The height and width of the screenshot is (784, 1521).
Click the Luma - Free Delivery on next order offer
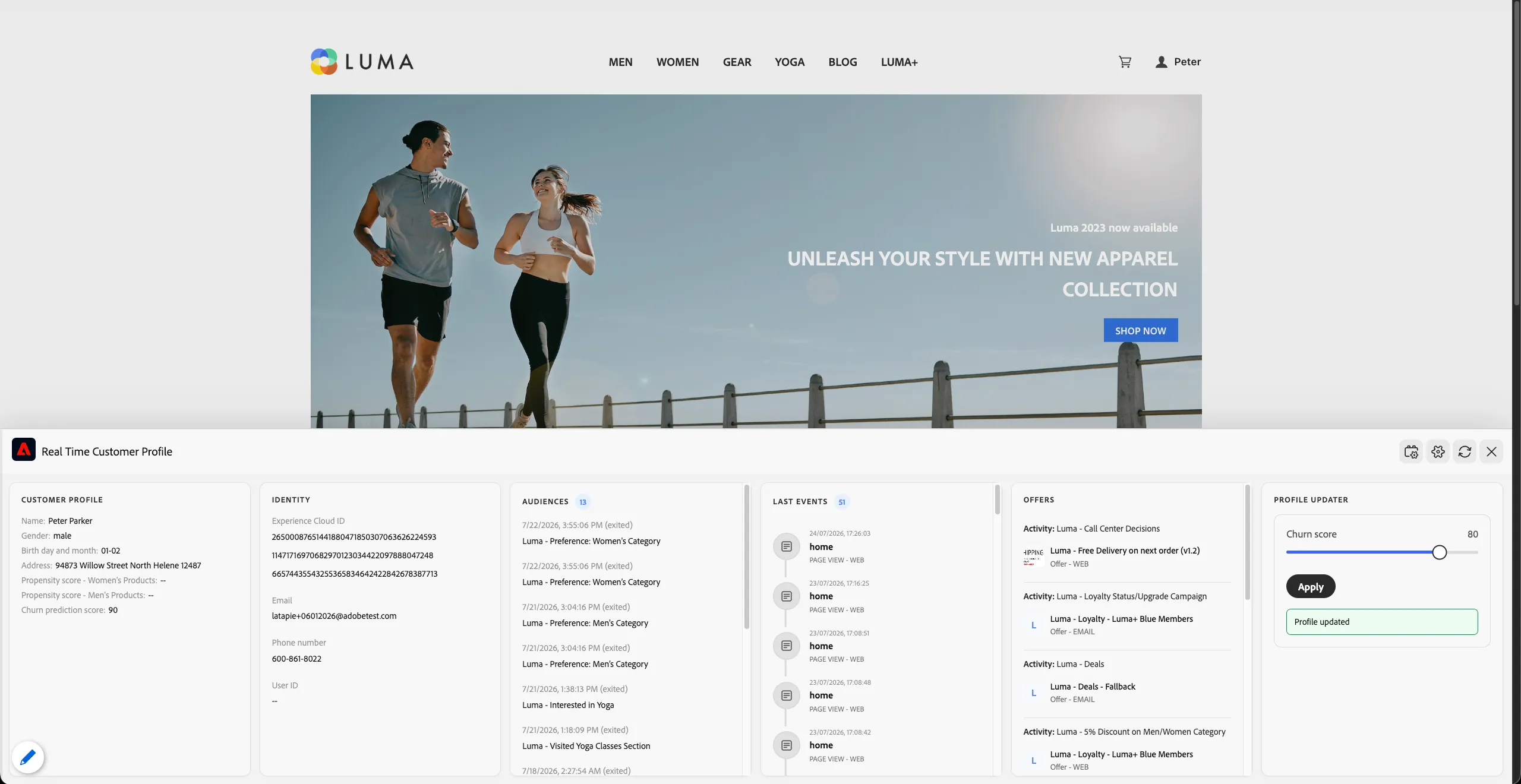[x=1125, y=551]
